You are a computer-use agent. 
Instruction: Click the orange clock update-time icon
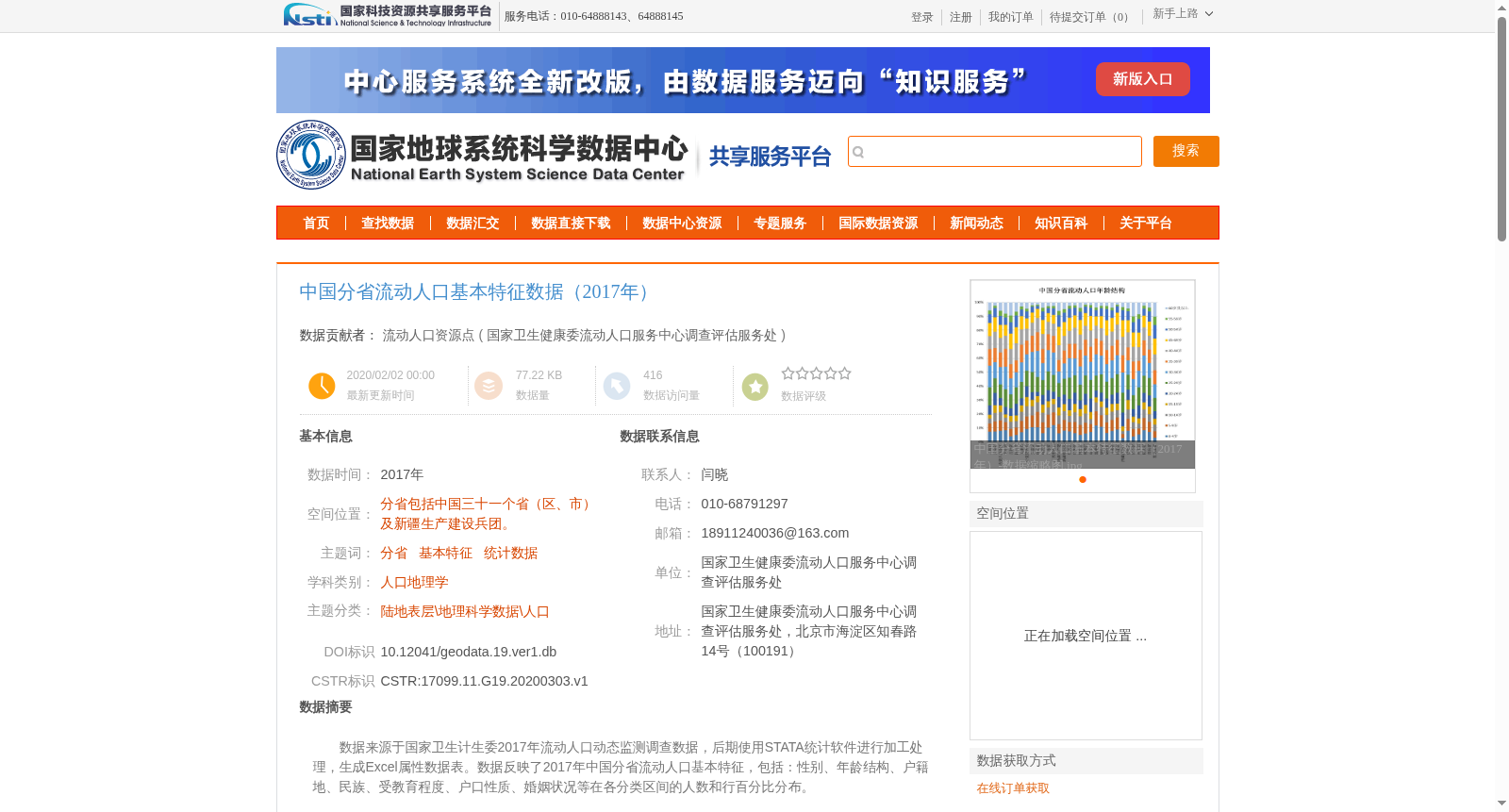click(322, 386)
